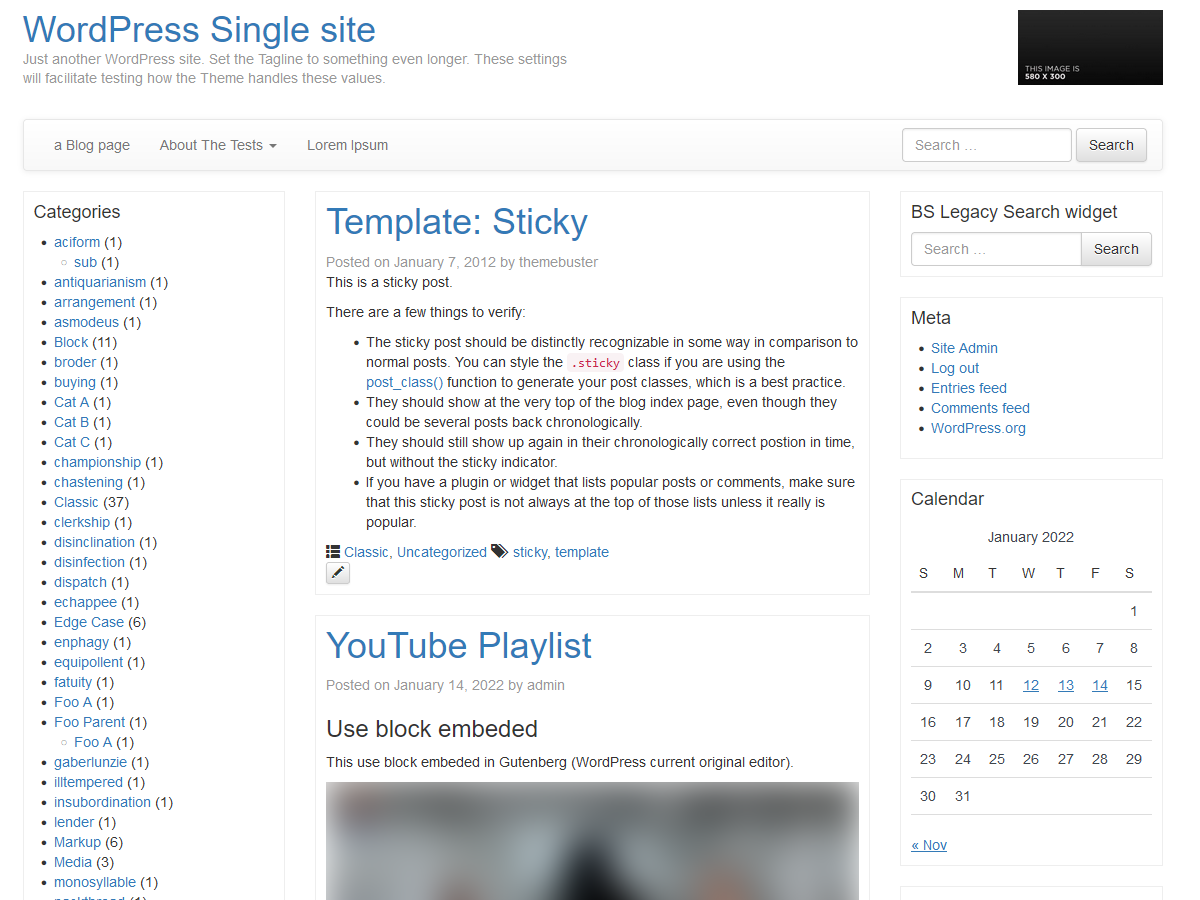Click the 580x300 header image

[x=1090, y=47]
